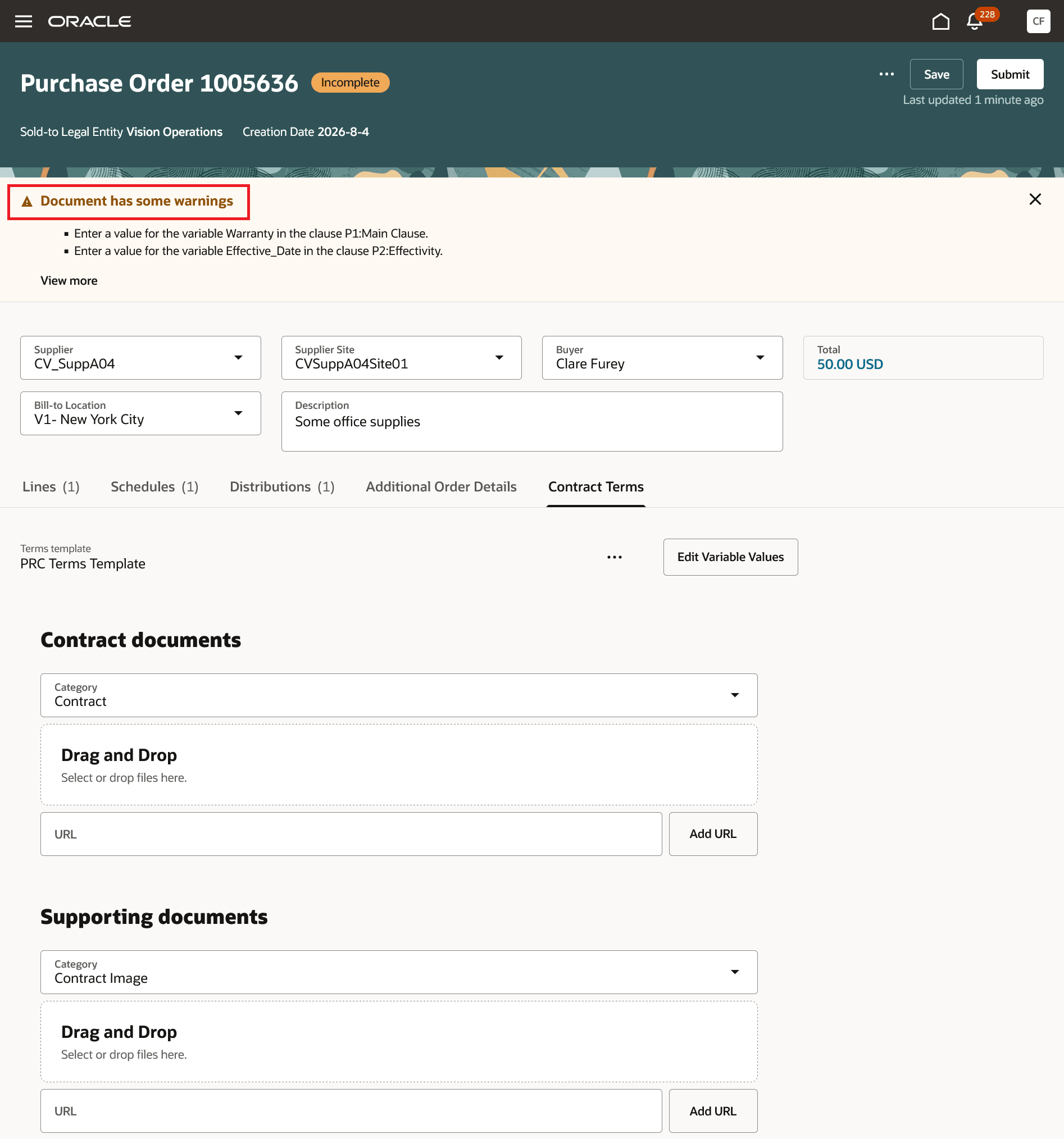Click Purchase Order 1005636 title

[x=160, y=83]
